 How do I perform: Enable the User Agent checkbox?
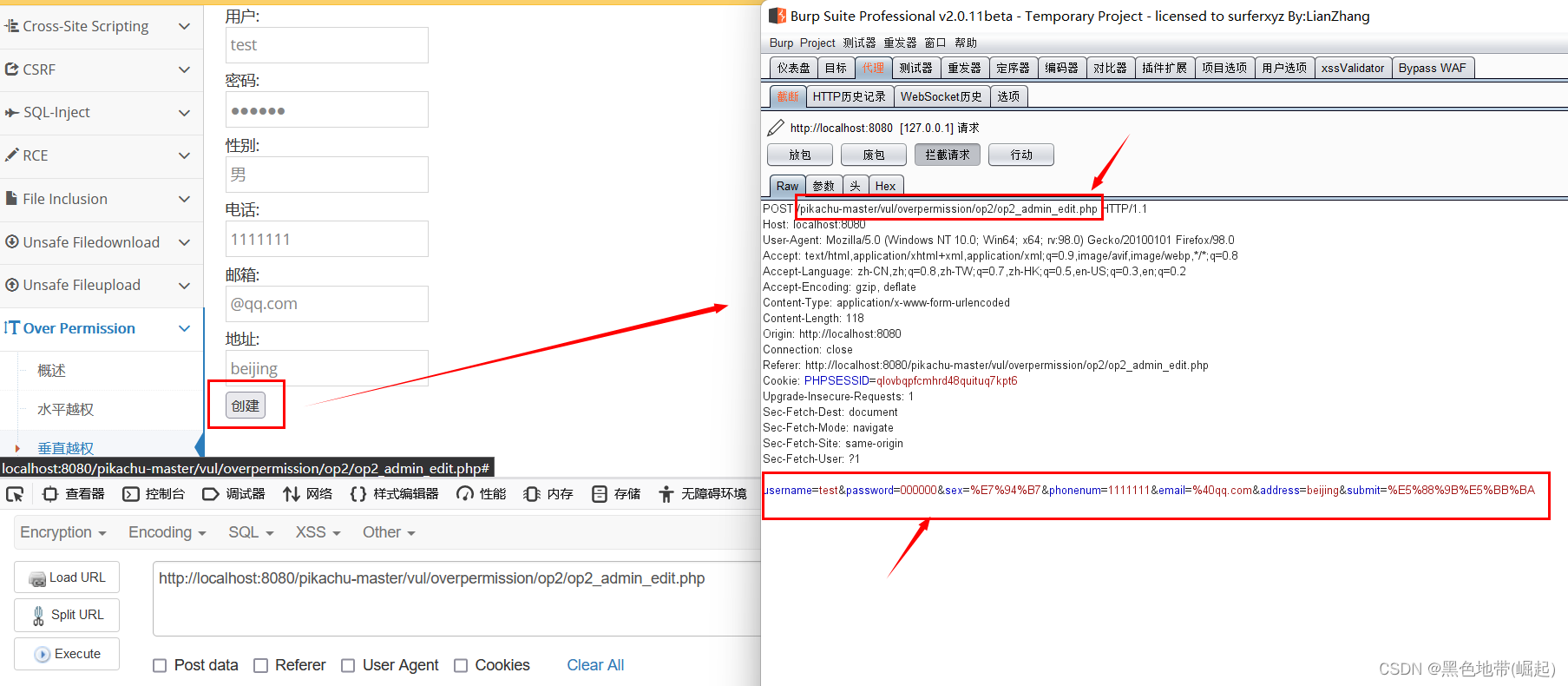348,666
